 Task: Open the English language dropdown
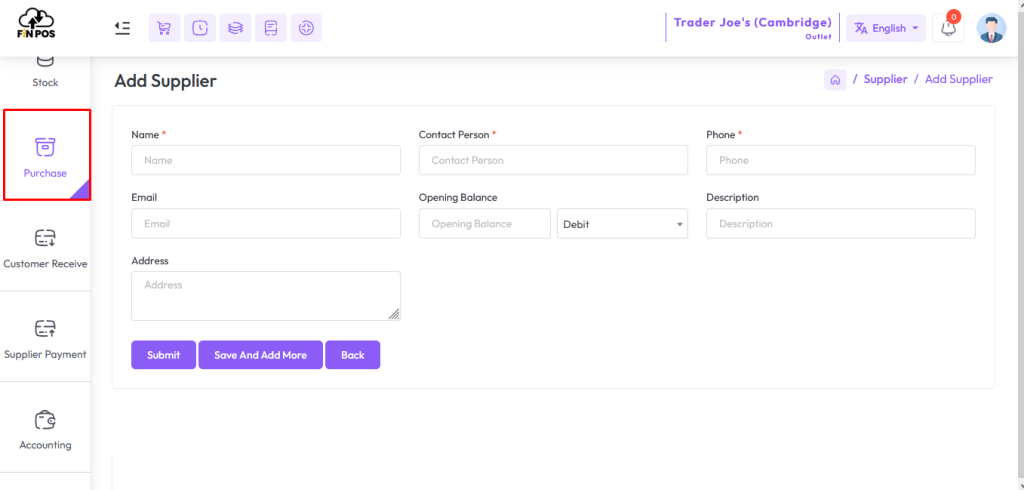click(x=886, y=28)
